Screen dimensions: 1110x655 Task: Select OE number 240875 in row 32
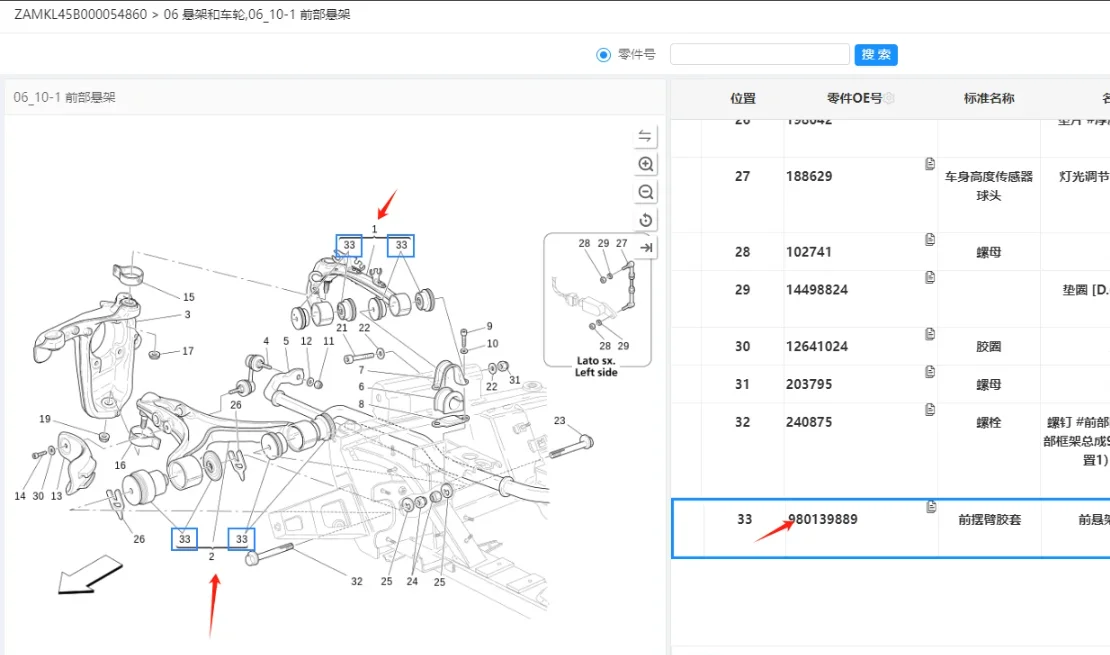(809, 422)
